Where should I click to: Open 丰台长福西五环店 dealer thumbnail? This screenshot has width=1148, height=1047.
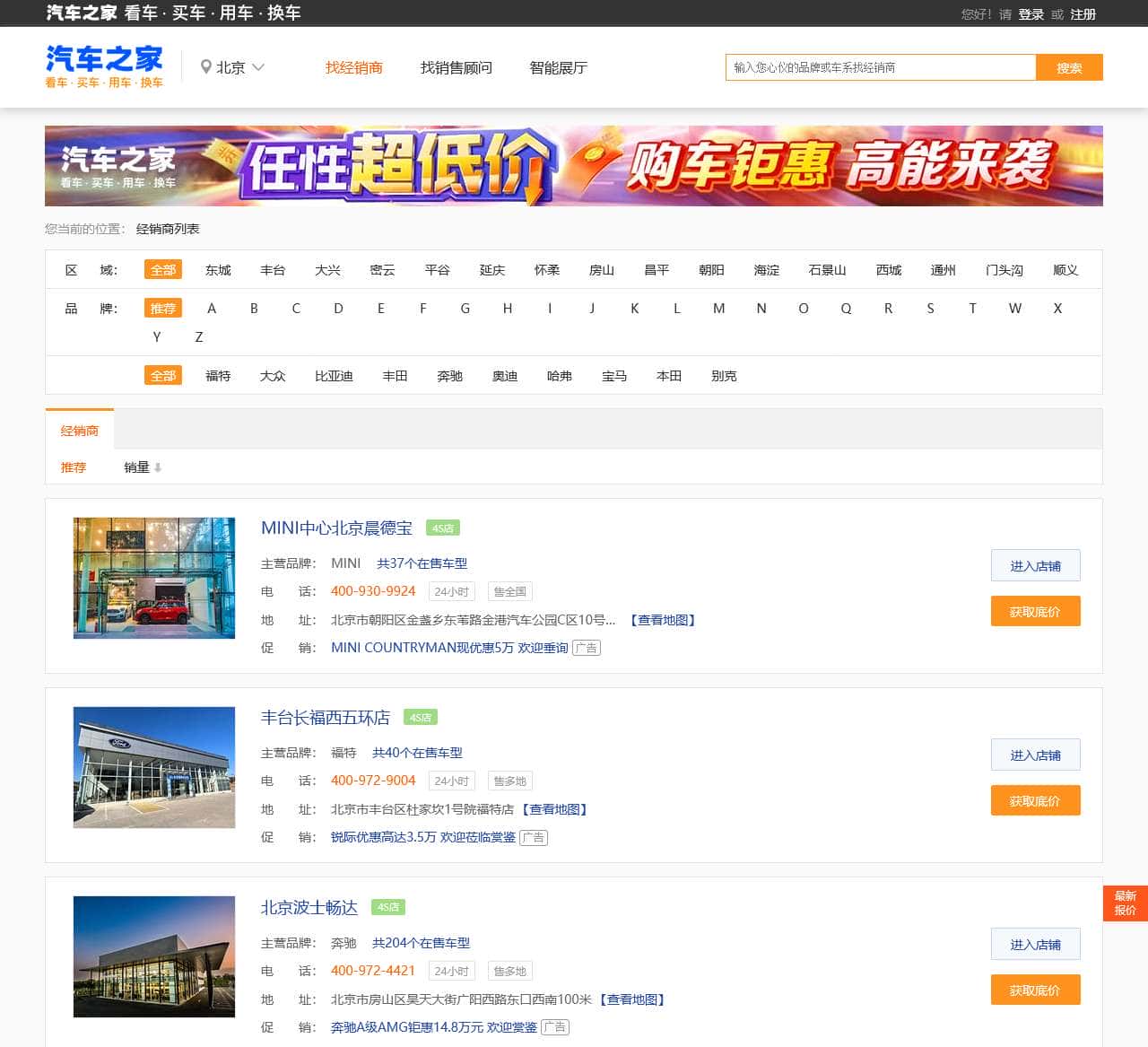154,767
